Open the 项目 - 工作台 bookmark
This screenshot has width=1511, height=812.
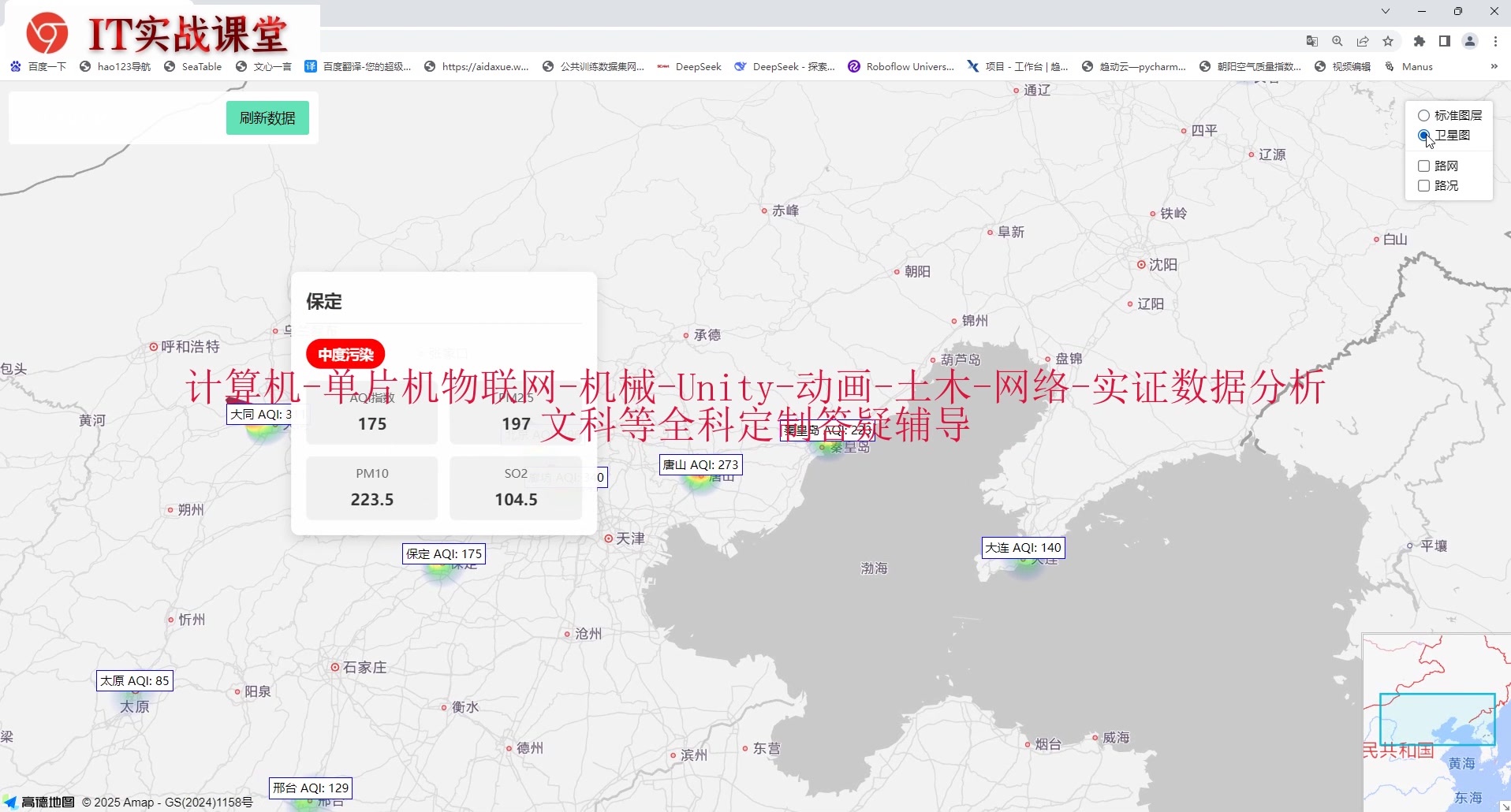coord(1018,66)
